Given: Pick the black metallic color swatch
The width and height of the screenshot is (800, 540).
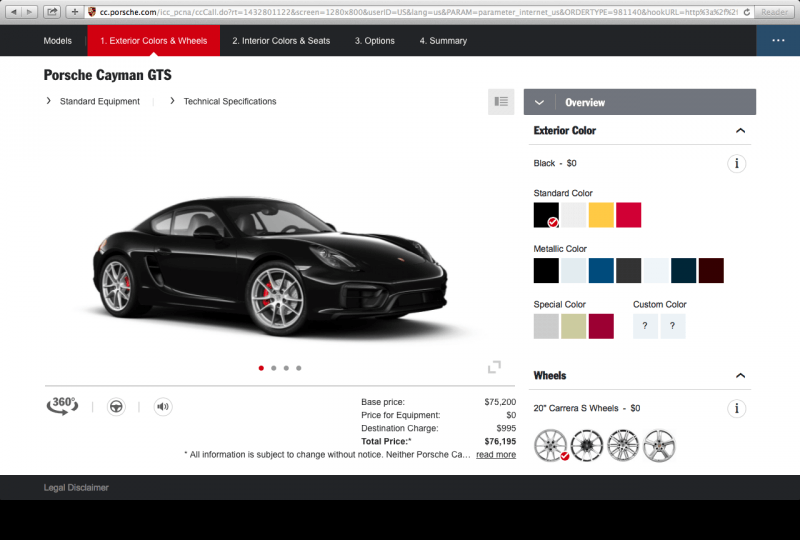Looking at the screenshot, I should [x=546, y=271].
